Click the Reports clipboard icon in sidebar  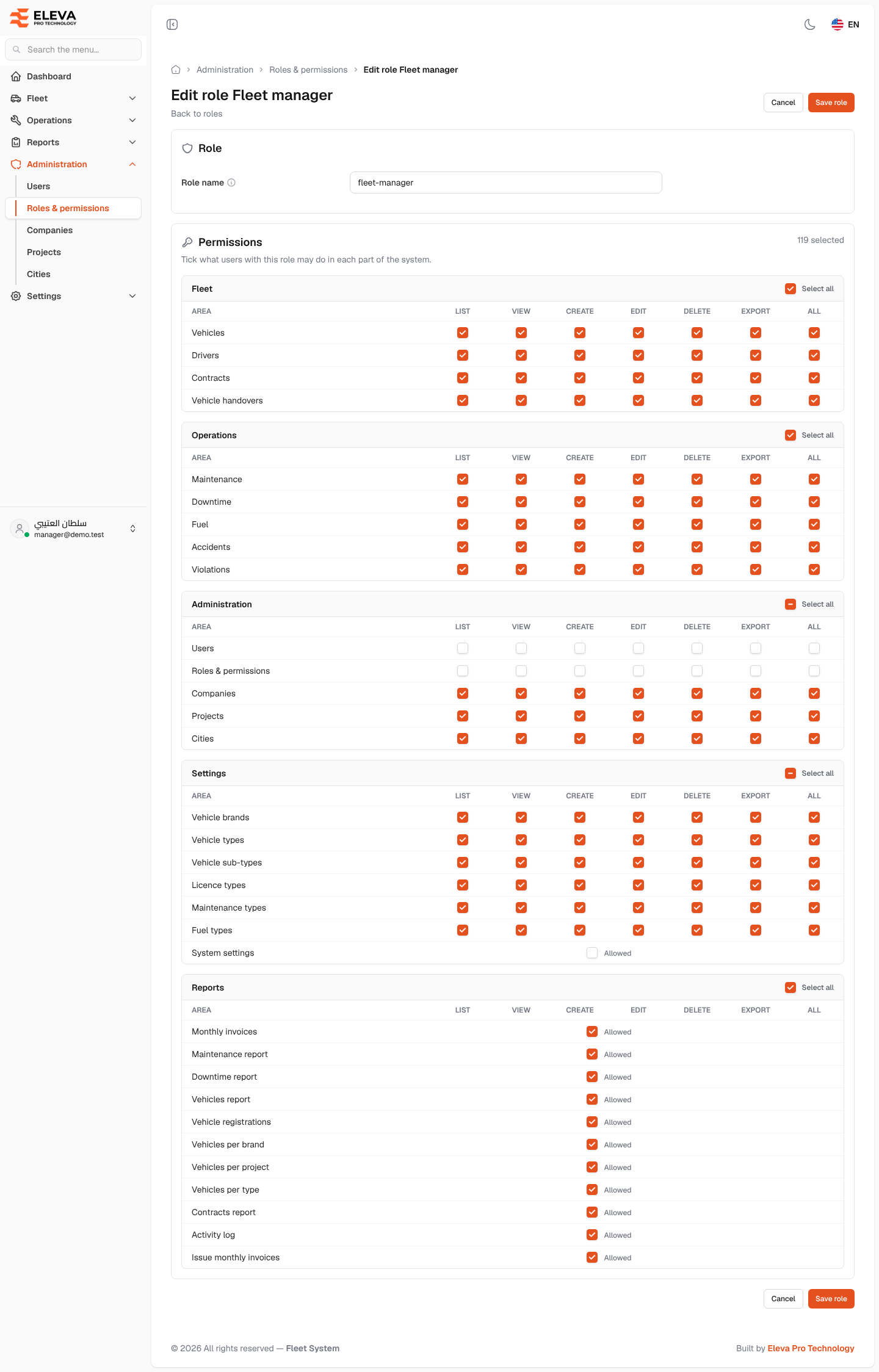tap(16, 142)
